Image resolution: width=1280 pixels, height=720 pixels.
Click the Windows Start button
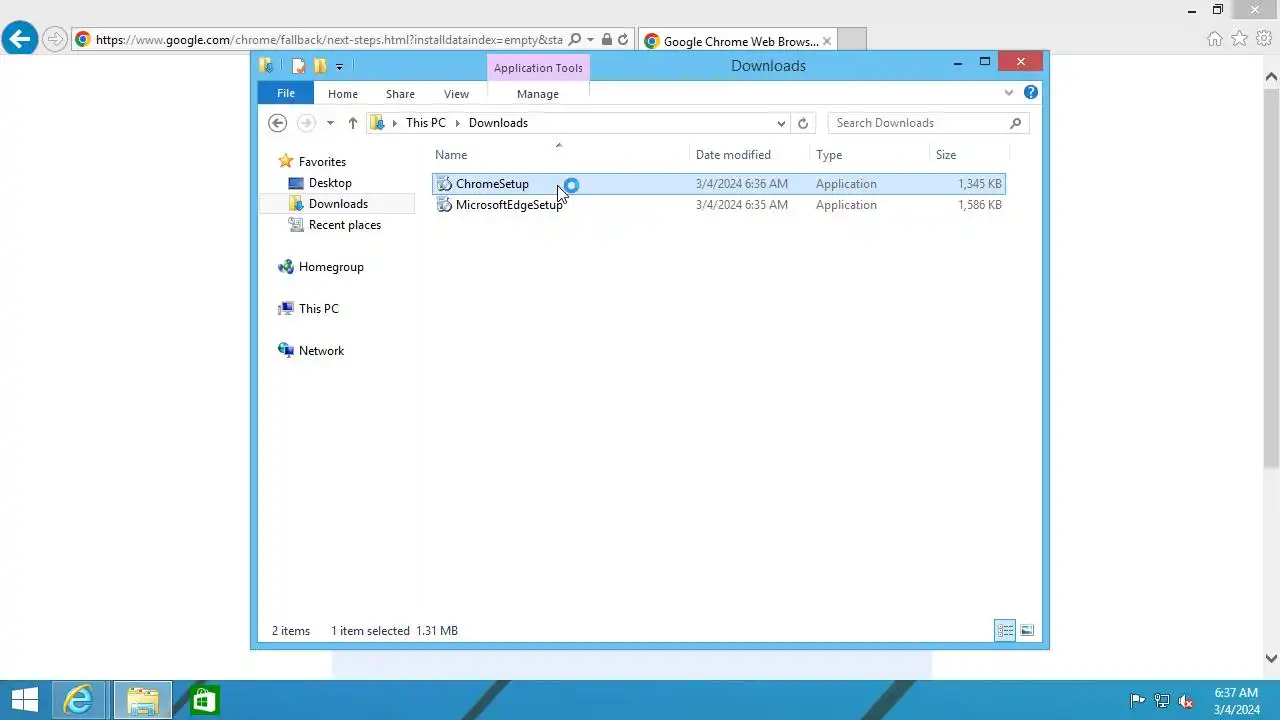click(x=25, y=700)
